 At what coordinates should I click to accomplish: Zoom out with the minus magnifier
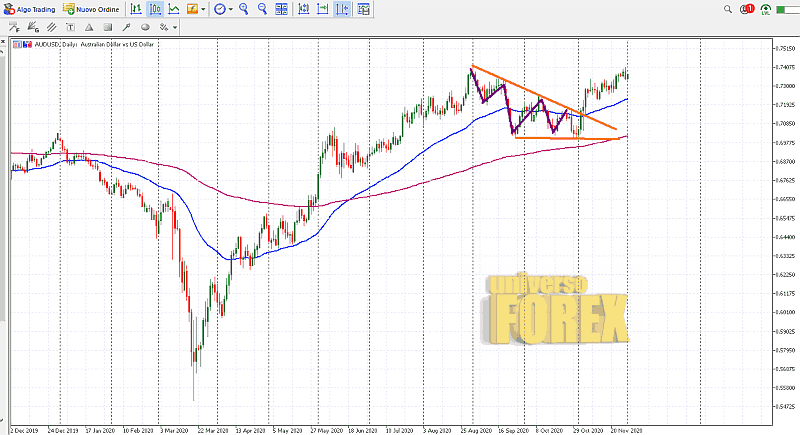coord(264,9)
